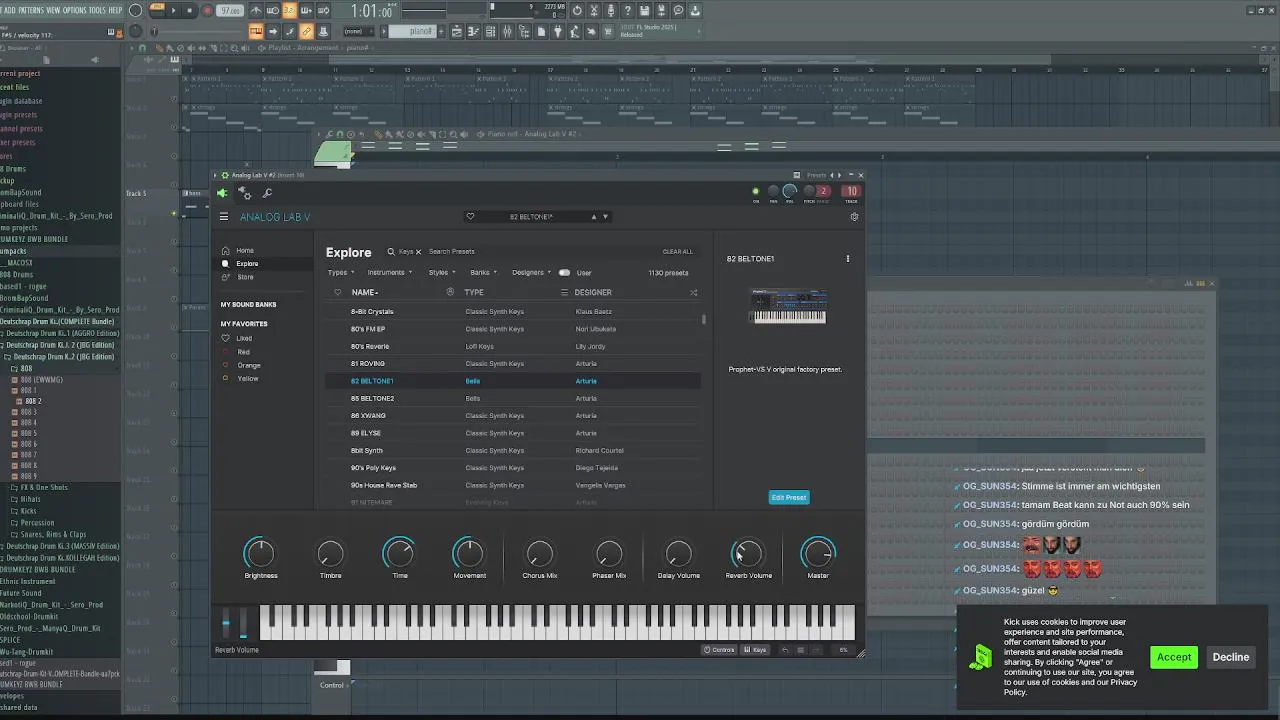
Task: Select the 80's Reverie preset row
Action: click(x=513, y=346)
